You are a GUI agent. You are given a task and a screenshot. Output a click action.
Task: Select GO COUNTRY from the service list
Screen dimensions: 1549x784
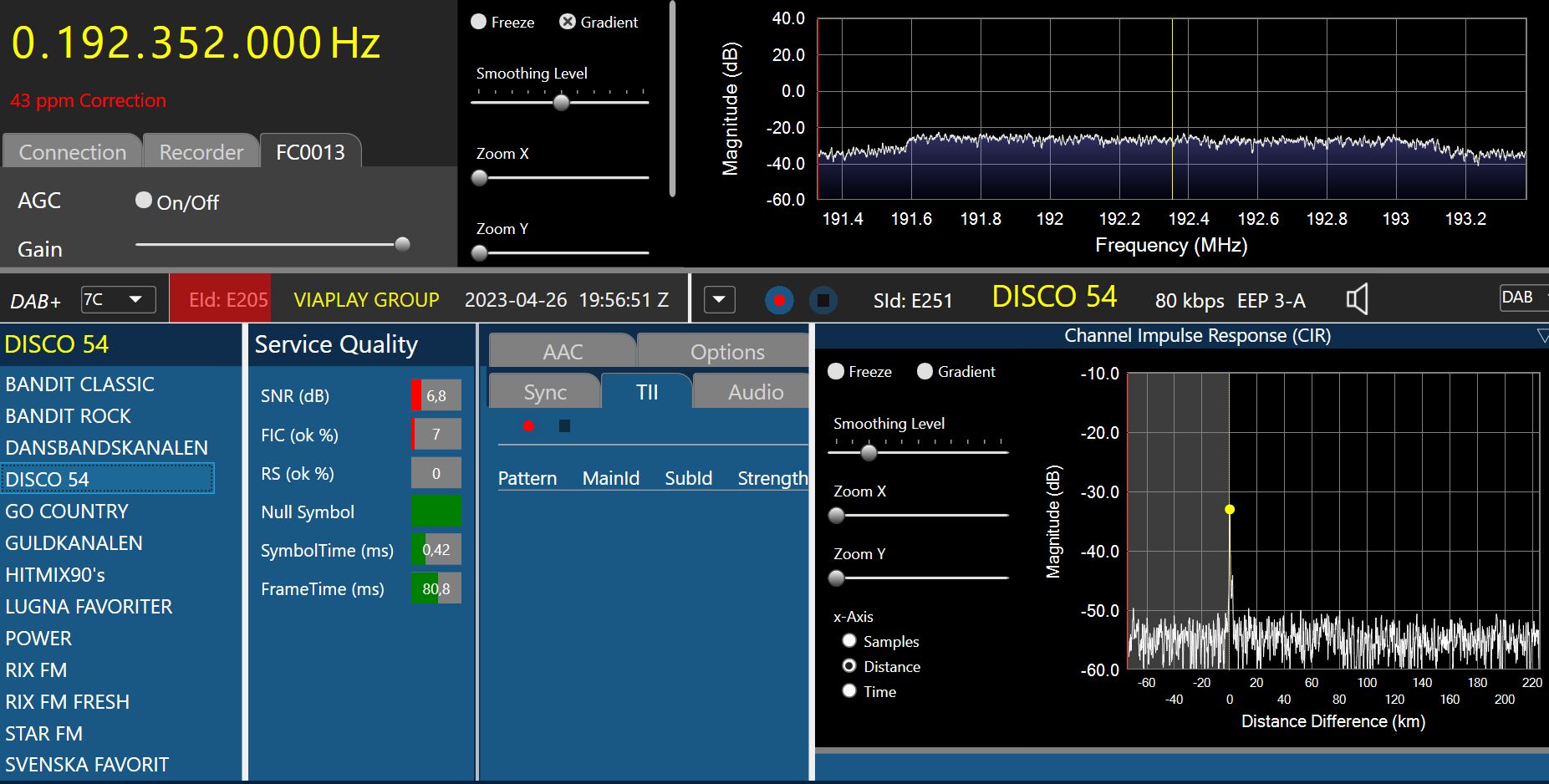[x=67, y=512]
